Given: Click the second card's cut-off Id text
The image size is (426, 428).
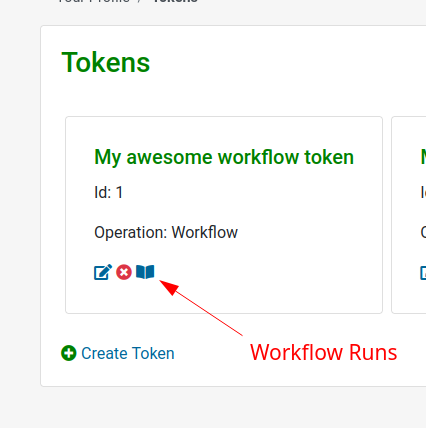Looking at the screenshot, I should coord(423,192).
